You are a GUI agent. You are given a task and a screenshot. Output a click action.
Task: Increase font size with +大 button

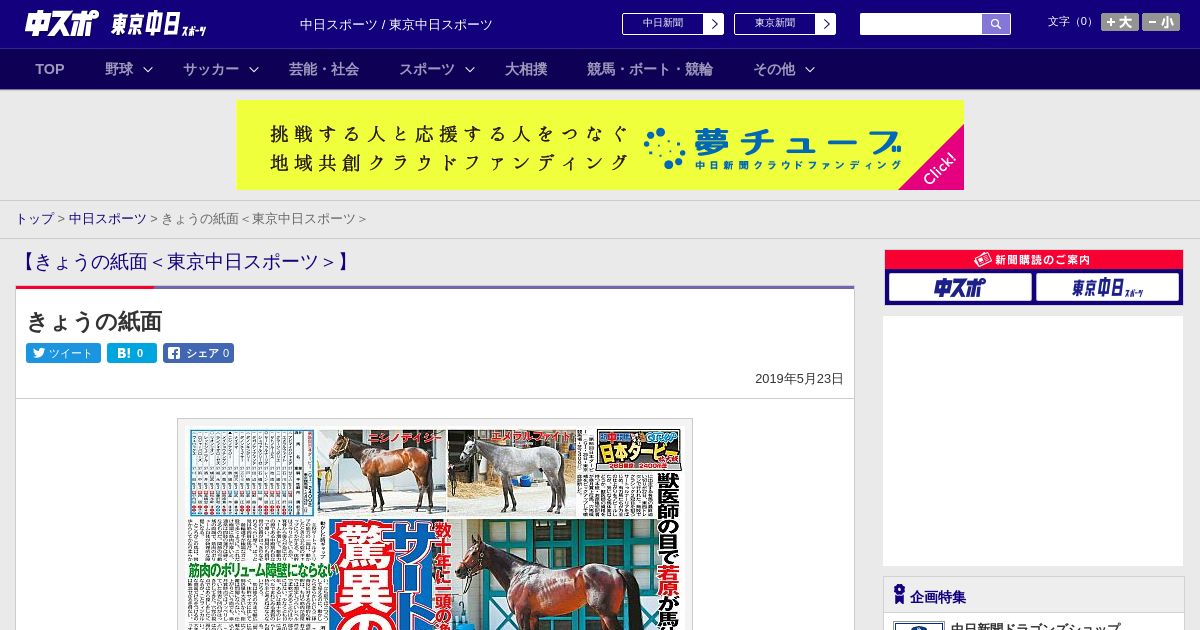pos(1120,22)
